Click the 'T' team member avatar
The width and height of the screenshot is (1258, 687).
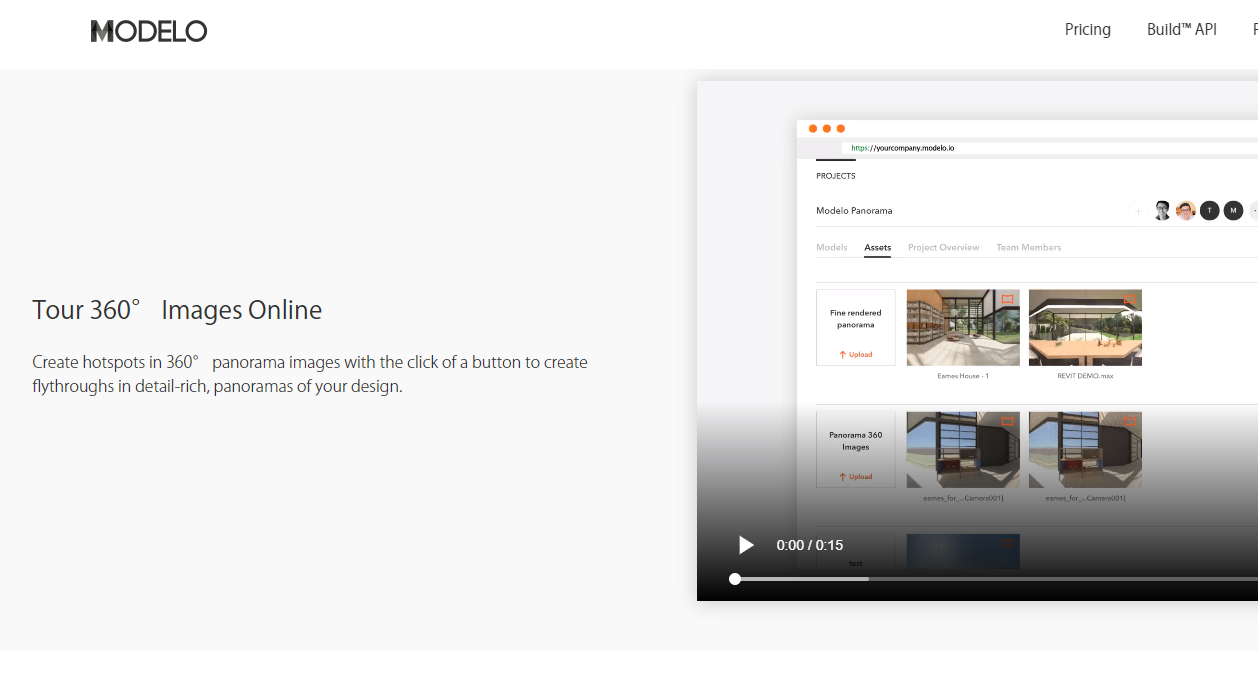click(1209, 211)
